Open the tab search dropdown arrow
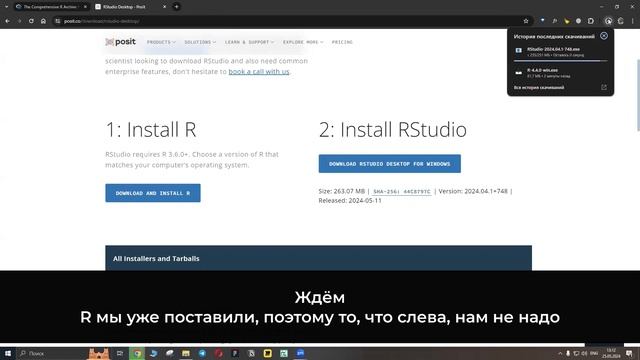Viewport: 640px width, 360px height. point(6,7)
